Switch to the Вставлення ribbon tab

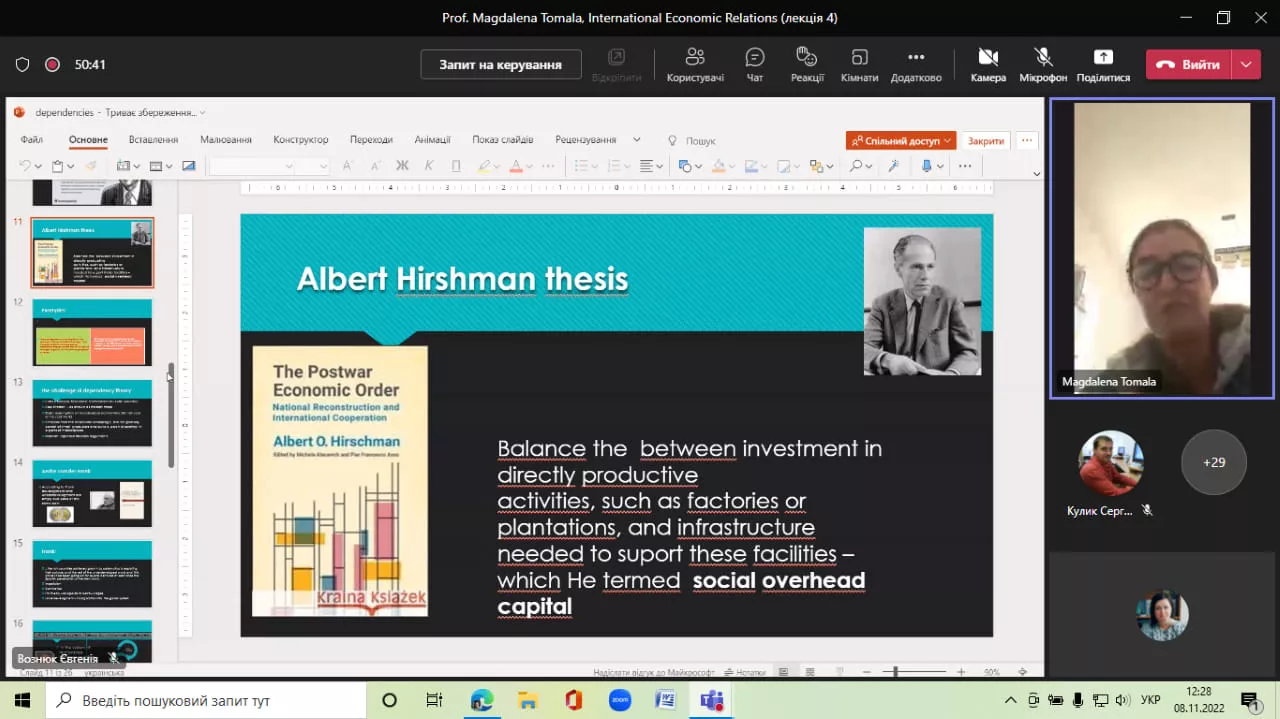point(153,140)
